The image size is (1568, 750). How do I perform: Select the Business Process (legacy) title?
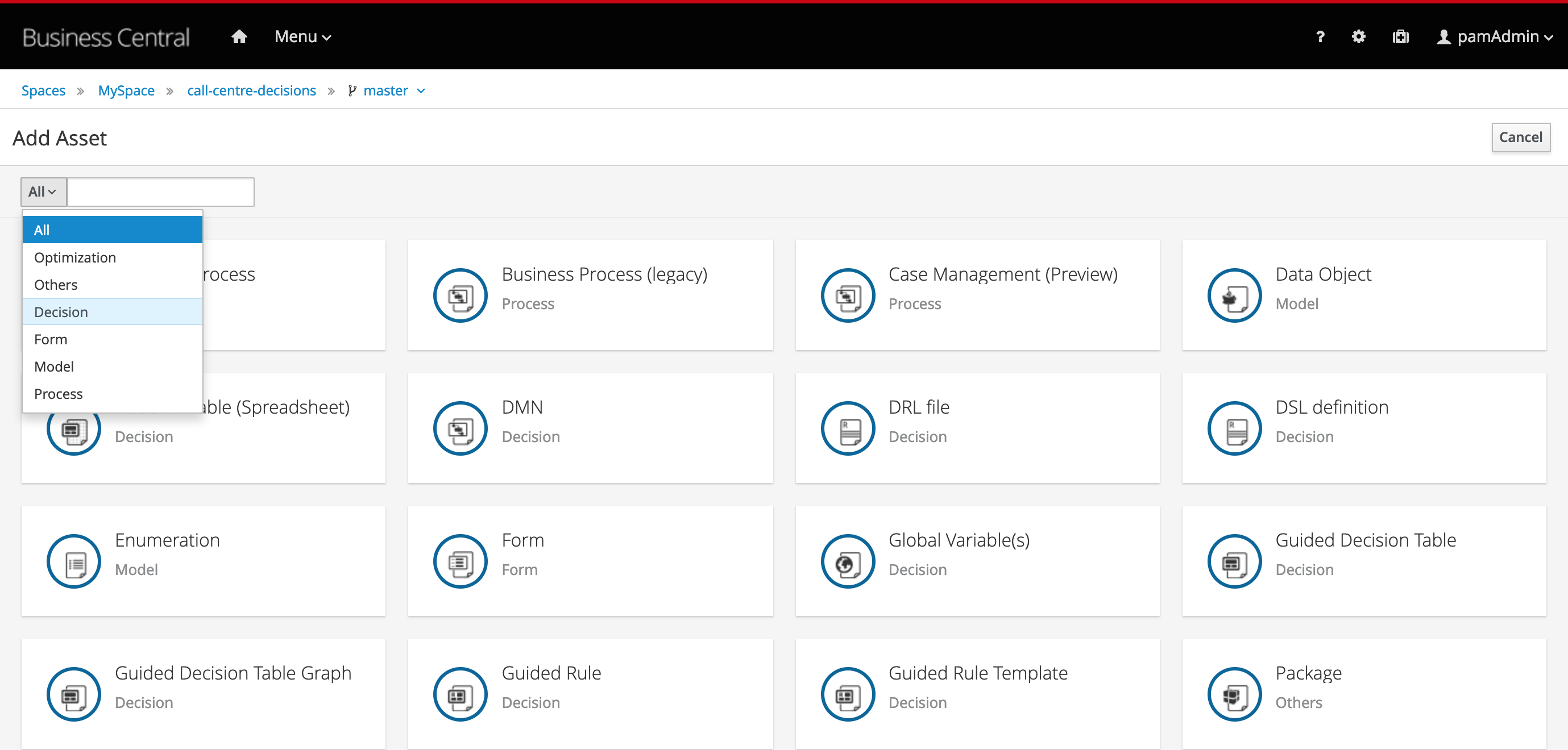[x=604, y=274]
